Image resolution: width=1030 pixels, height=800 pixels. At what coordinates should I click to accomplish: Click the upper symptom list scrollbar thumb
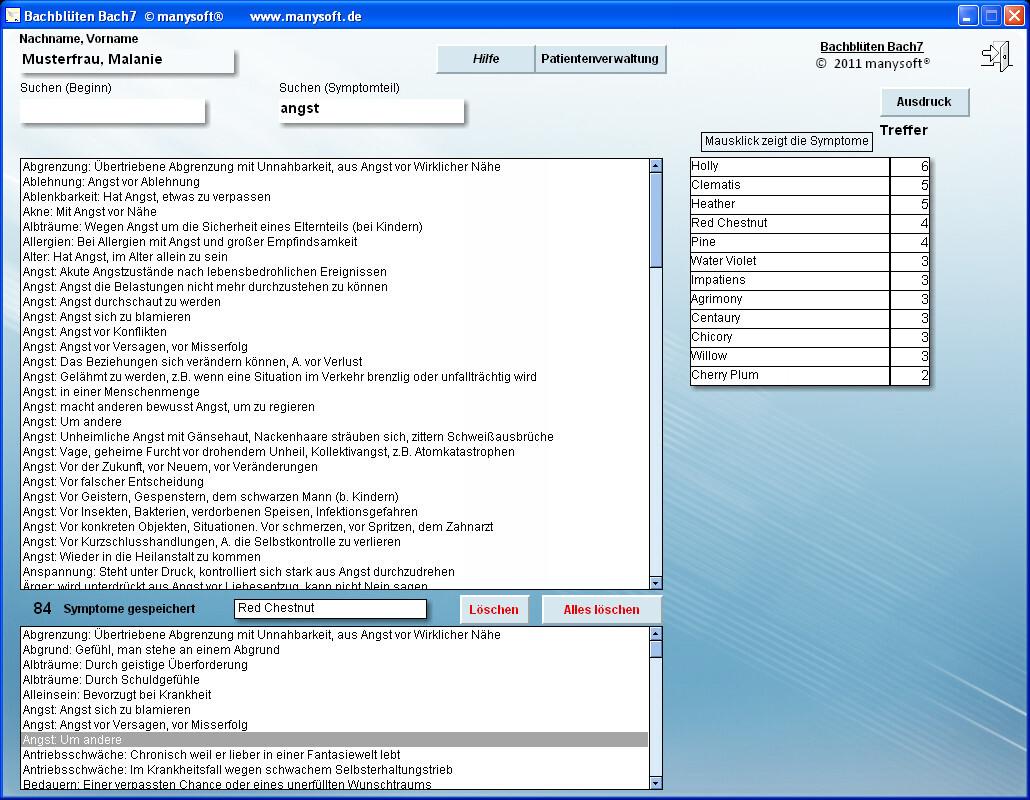pos(656,220)
